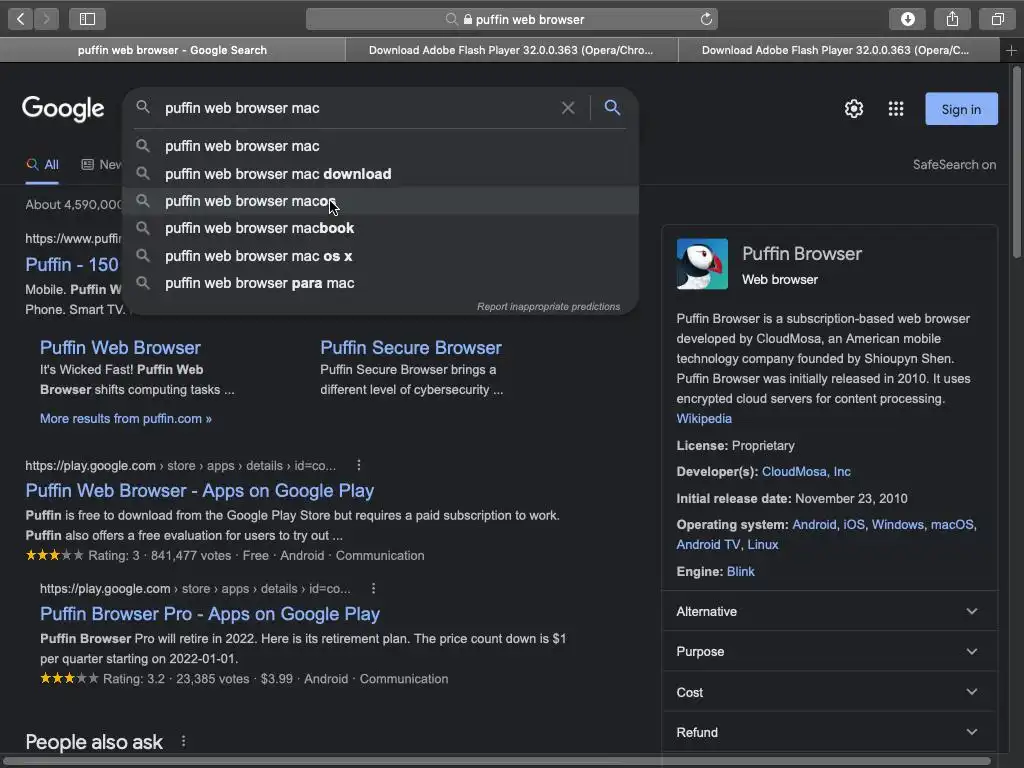
Task: Show tab overview icon
Action: point(997,19)
